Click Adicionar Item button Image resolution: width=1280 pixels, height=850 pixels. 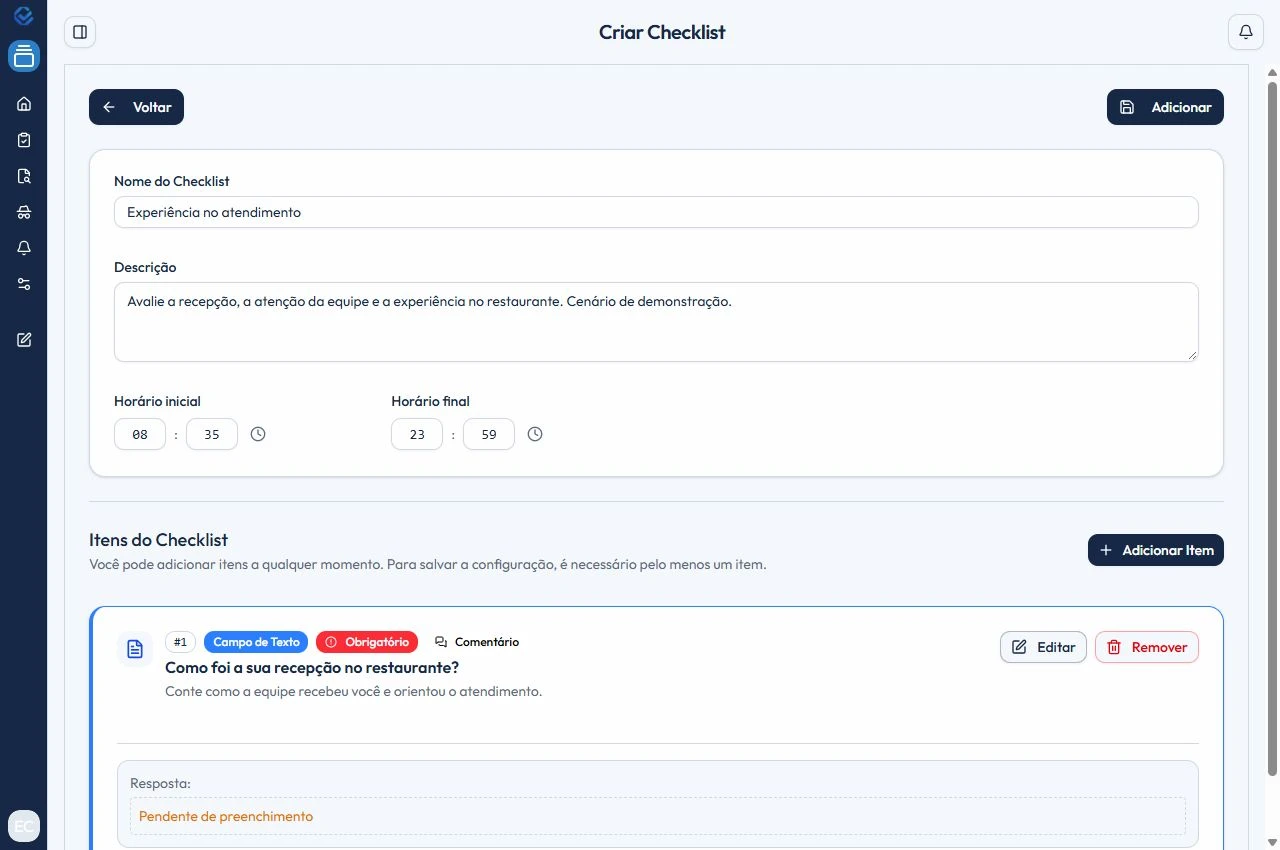click(1156, 550)
